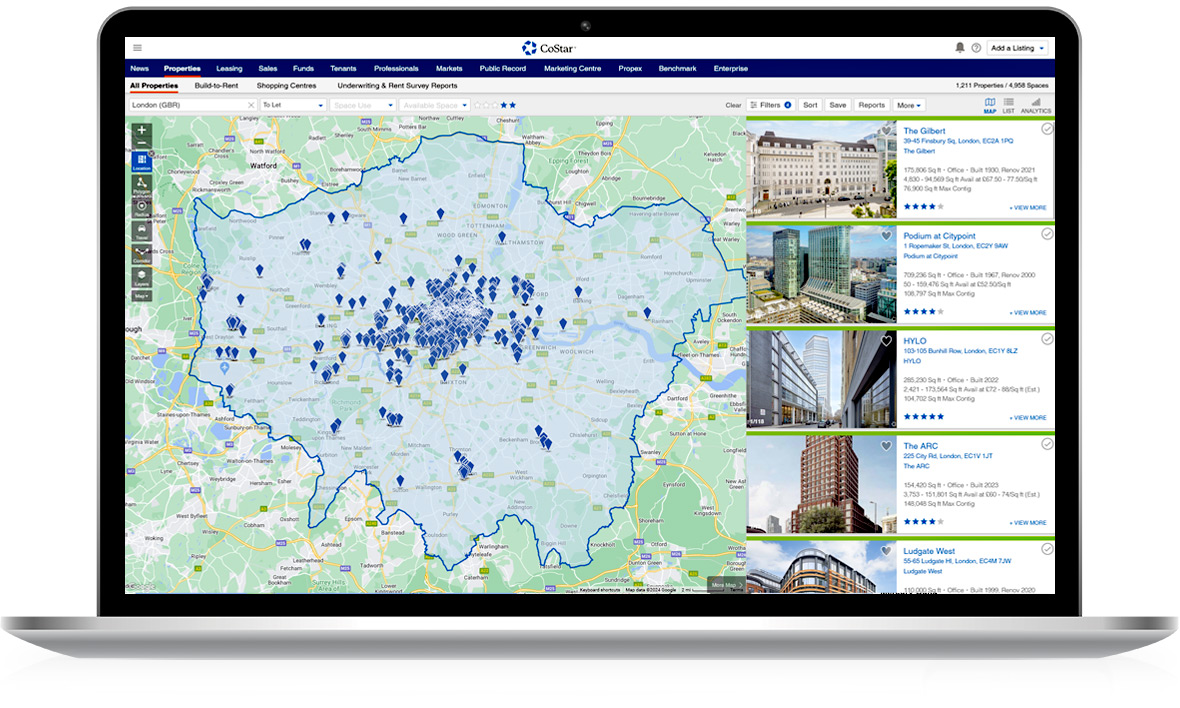The height and width of the screenshot is (708, 1180).
Task: Click the CoStar logo
Action: coord(549,48)
